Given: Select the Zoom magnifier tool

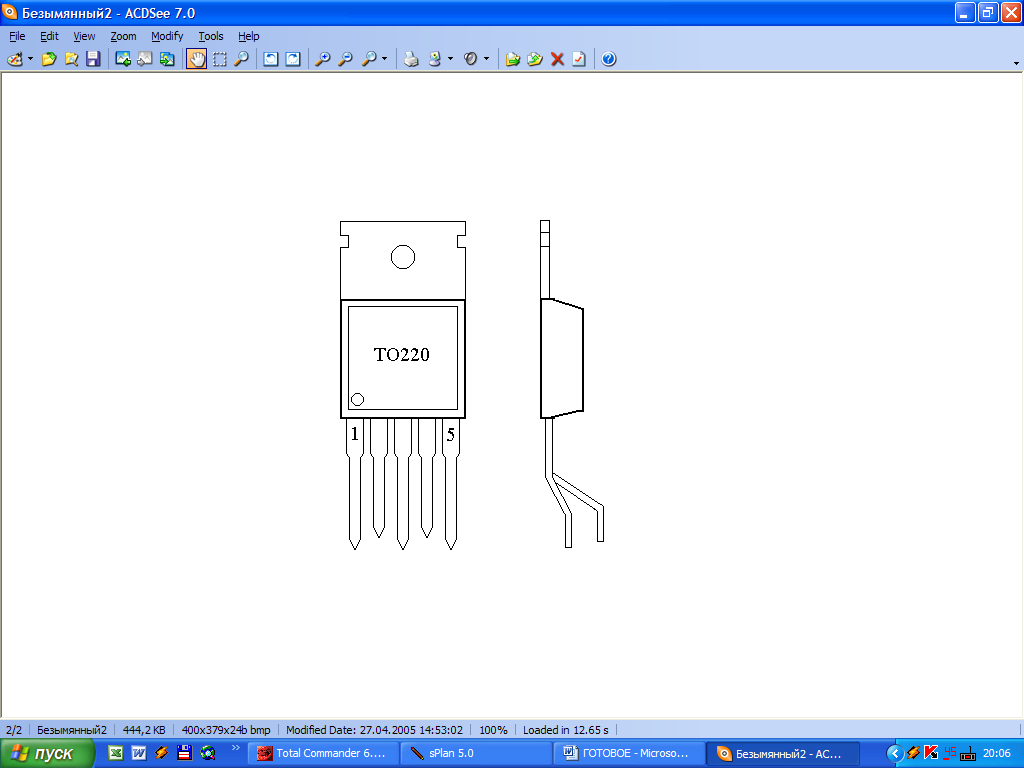Looking at the screenshot, I should tap(242, 59).
